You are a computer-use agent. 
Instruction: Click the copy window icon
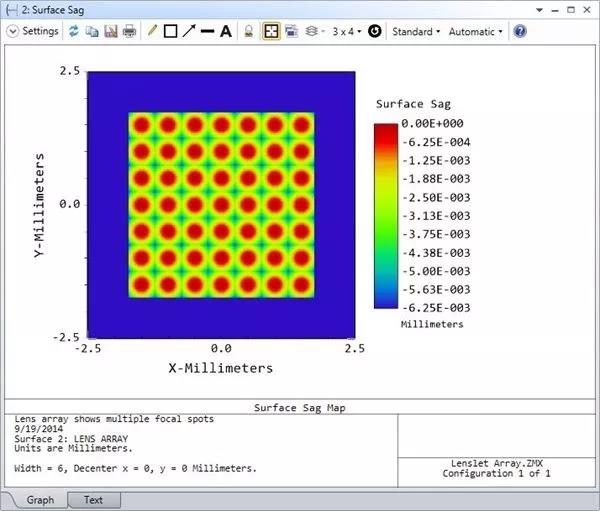(x=92, y=31)
